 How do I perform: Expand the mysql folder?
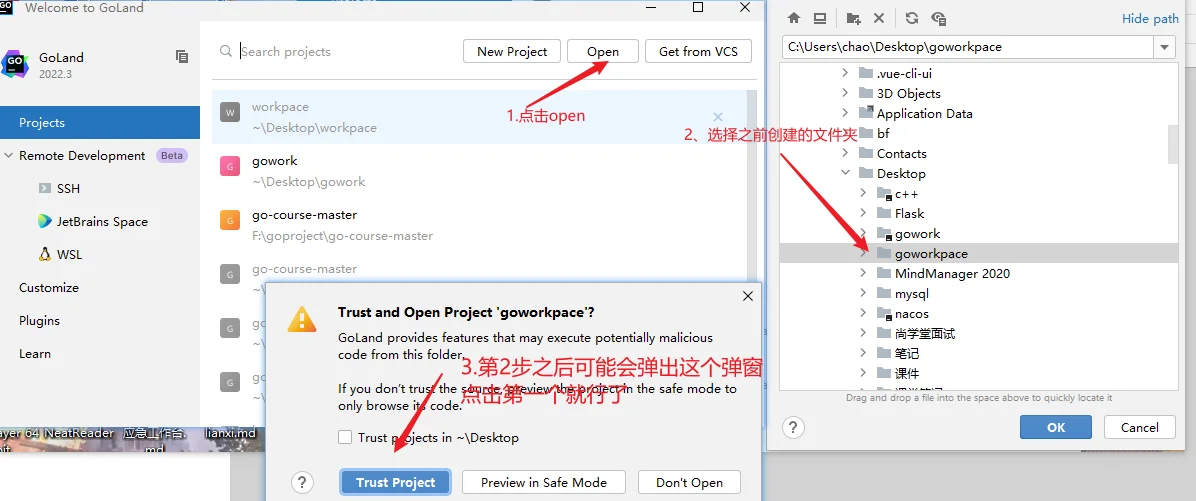click(863, 294)
